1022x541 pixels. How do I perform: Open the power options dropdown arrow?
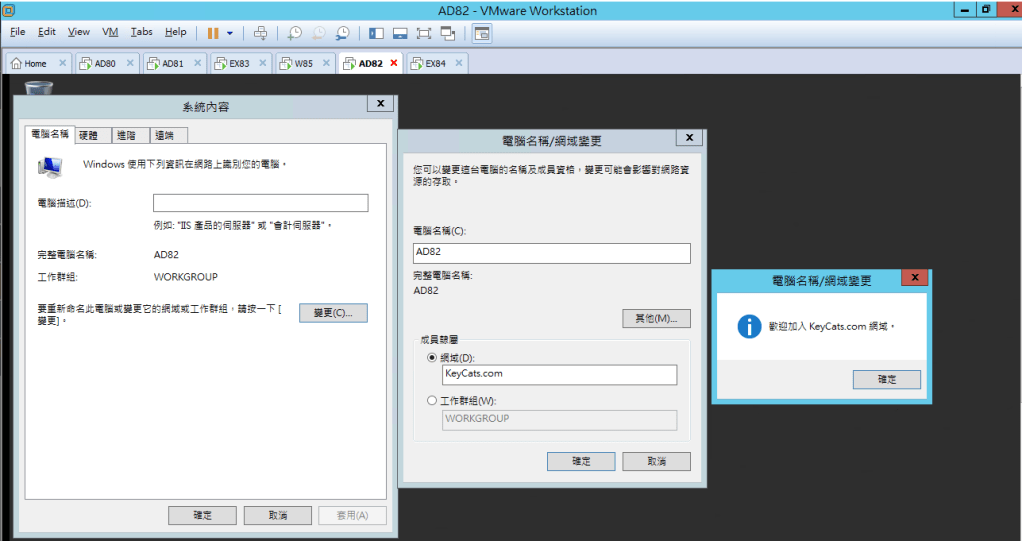229,33
